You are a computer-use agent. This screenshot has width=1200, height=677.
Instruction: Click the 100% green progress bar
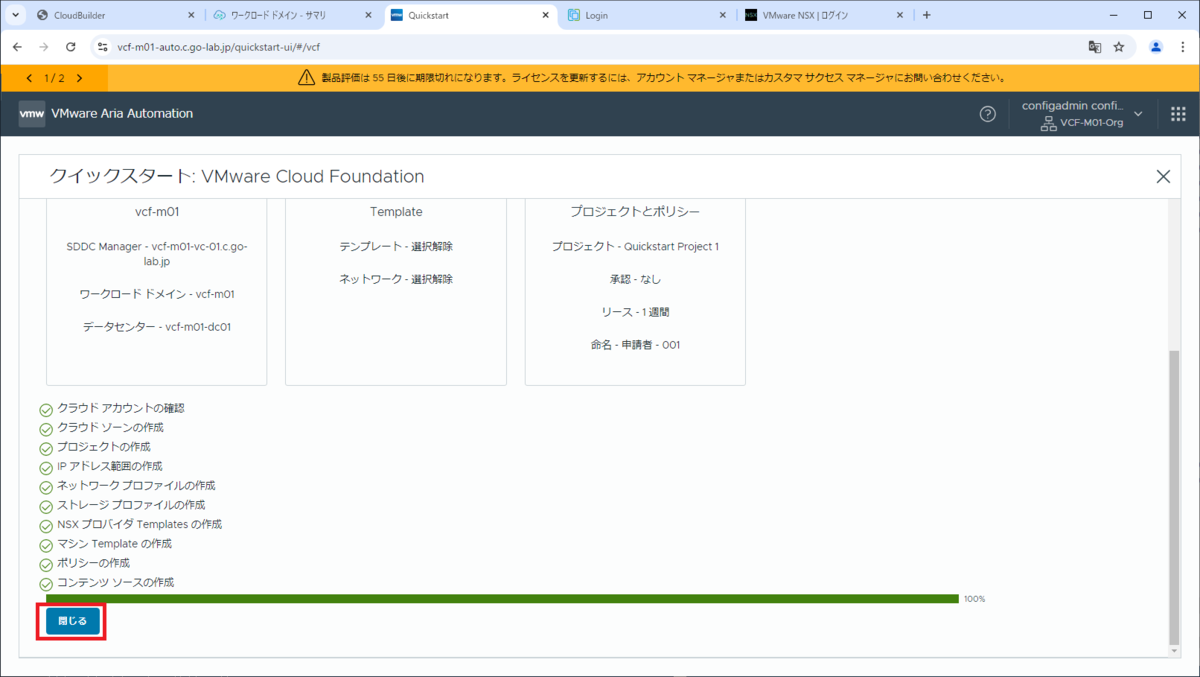point(502,599)
